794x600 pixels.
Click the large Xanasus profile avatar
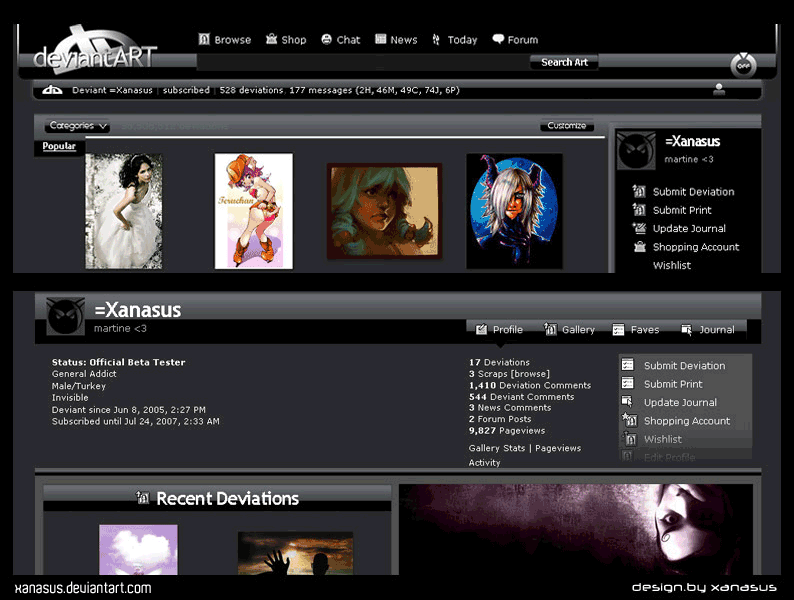click(65, 316)
